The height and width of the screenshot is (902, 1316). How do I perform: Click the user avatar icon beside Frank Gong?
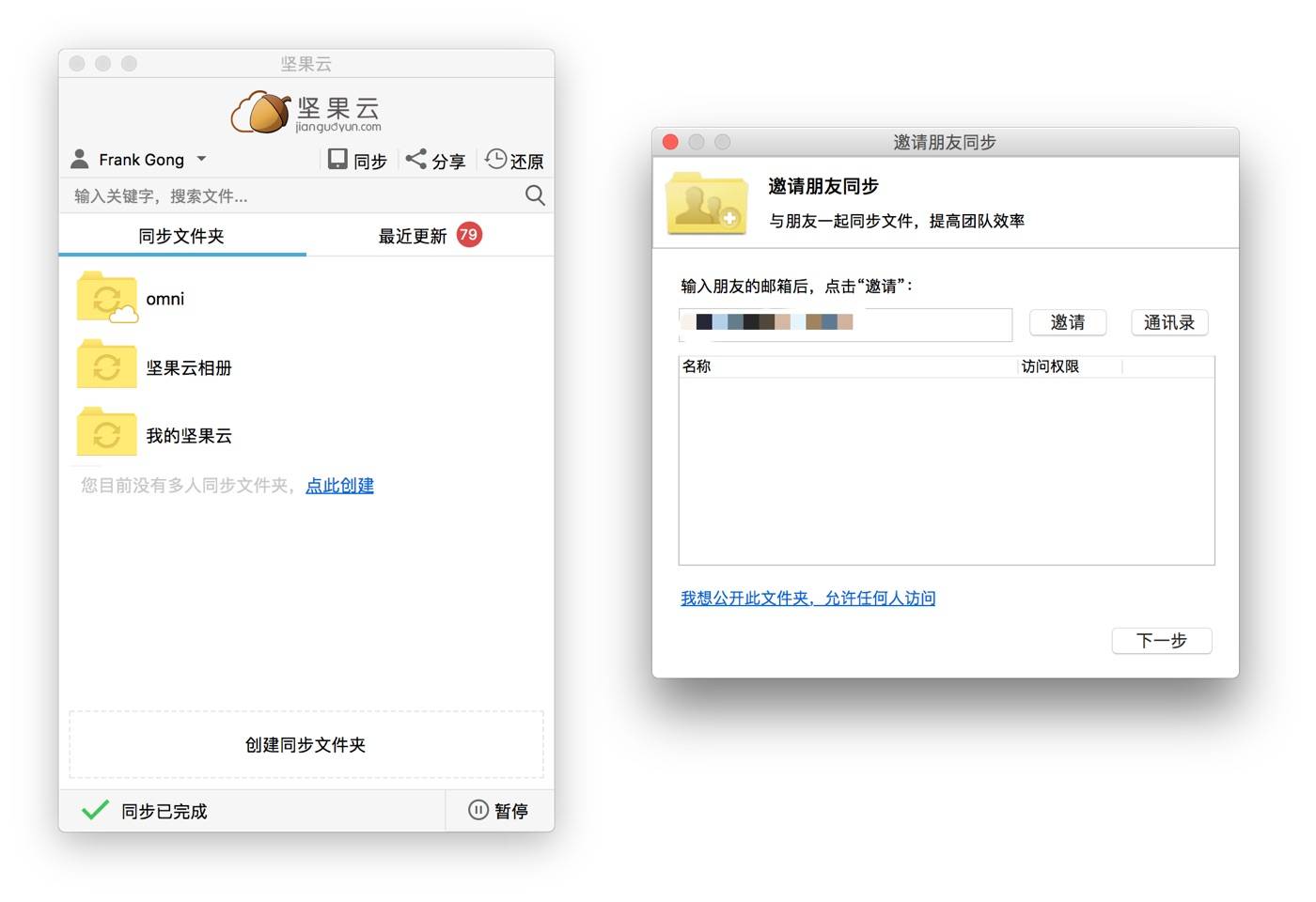tap(80, 159)
